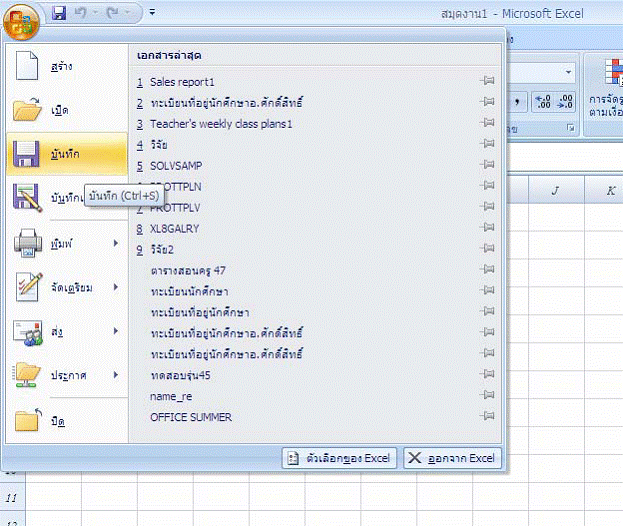Click the Save As disk-with-pencil icon
This screenshot has height=526, width=623.
[27, 197]
